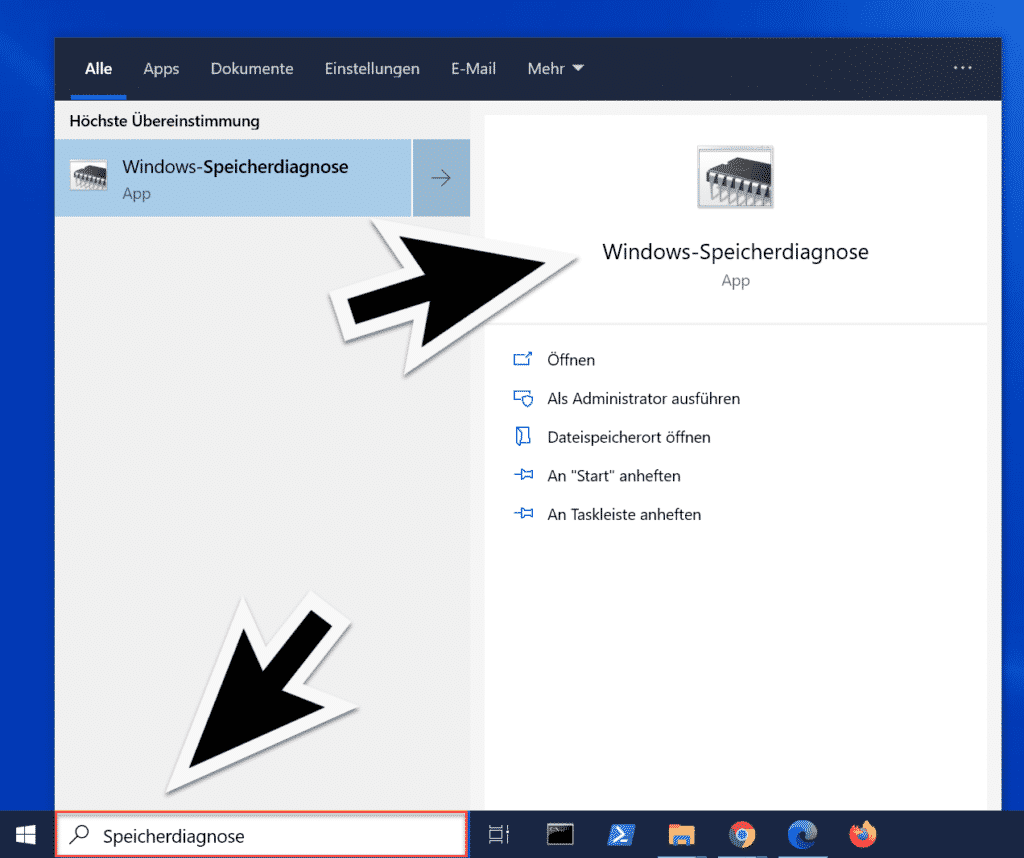The width and height of the screenshot is (1024, 858).
Task: Choose An Taskleiste anheften
Action: [x=624, y=514]
